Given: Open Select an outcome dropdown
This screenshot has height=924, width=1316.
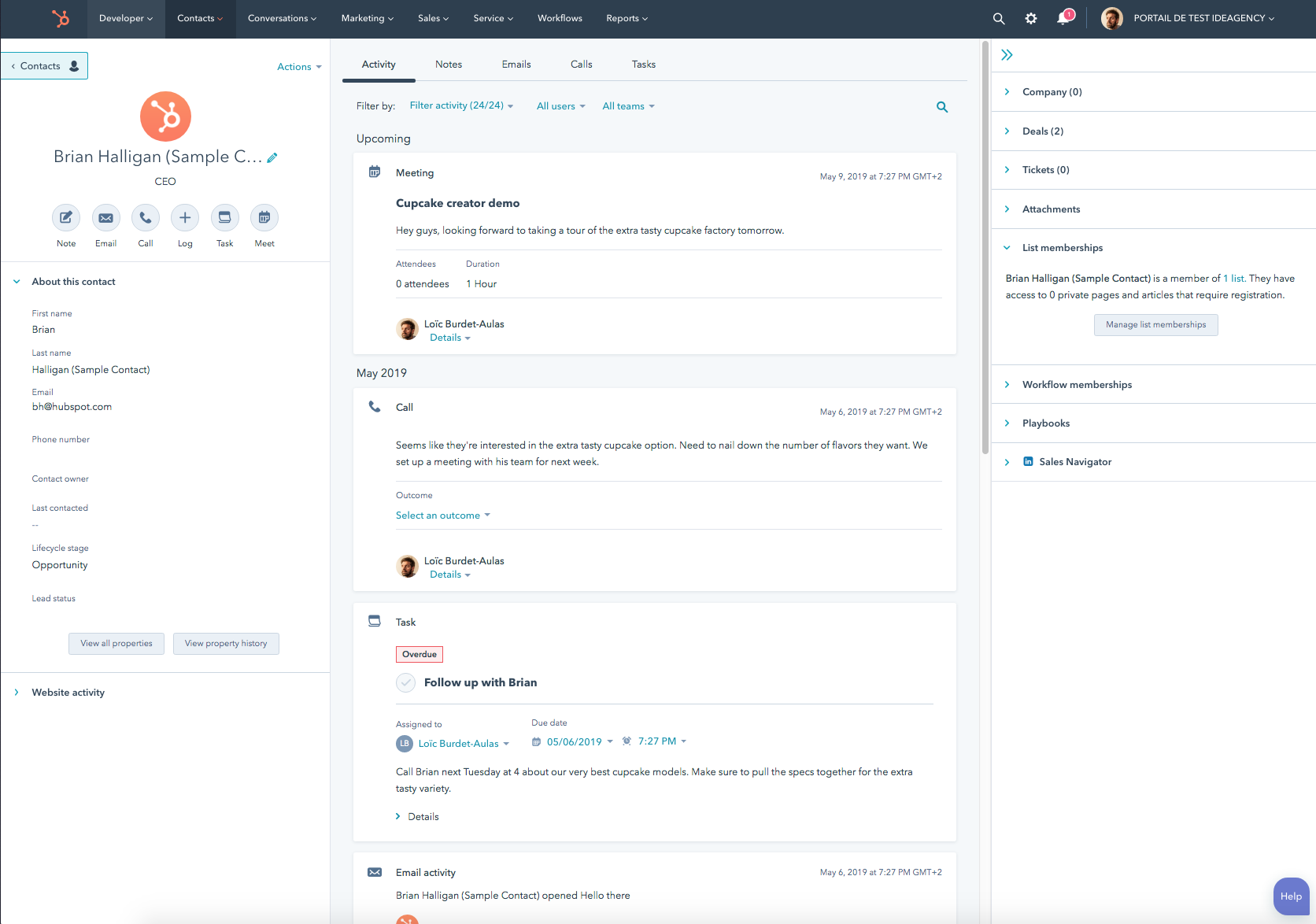Looking at the screenshot, I should click(442, 516).
